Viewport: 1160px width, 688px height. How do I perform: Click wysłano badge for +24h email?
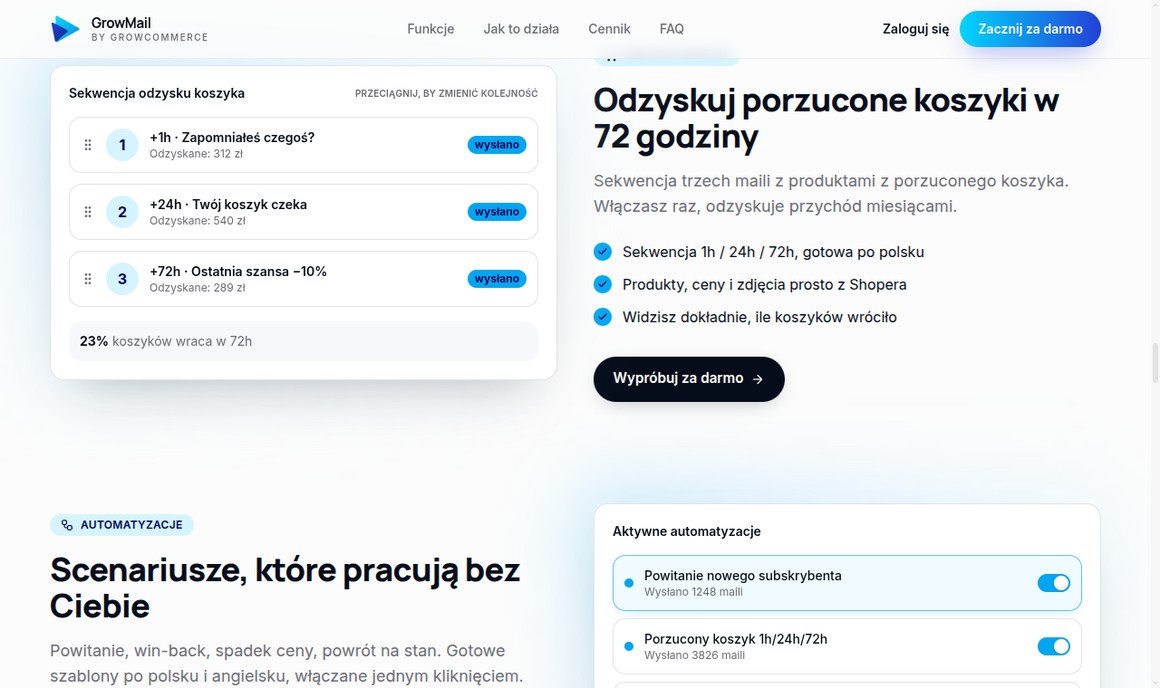pyautogui.click(x=496, y=212)
